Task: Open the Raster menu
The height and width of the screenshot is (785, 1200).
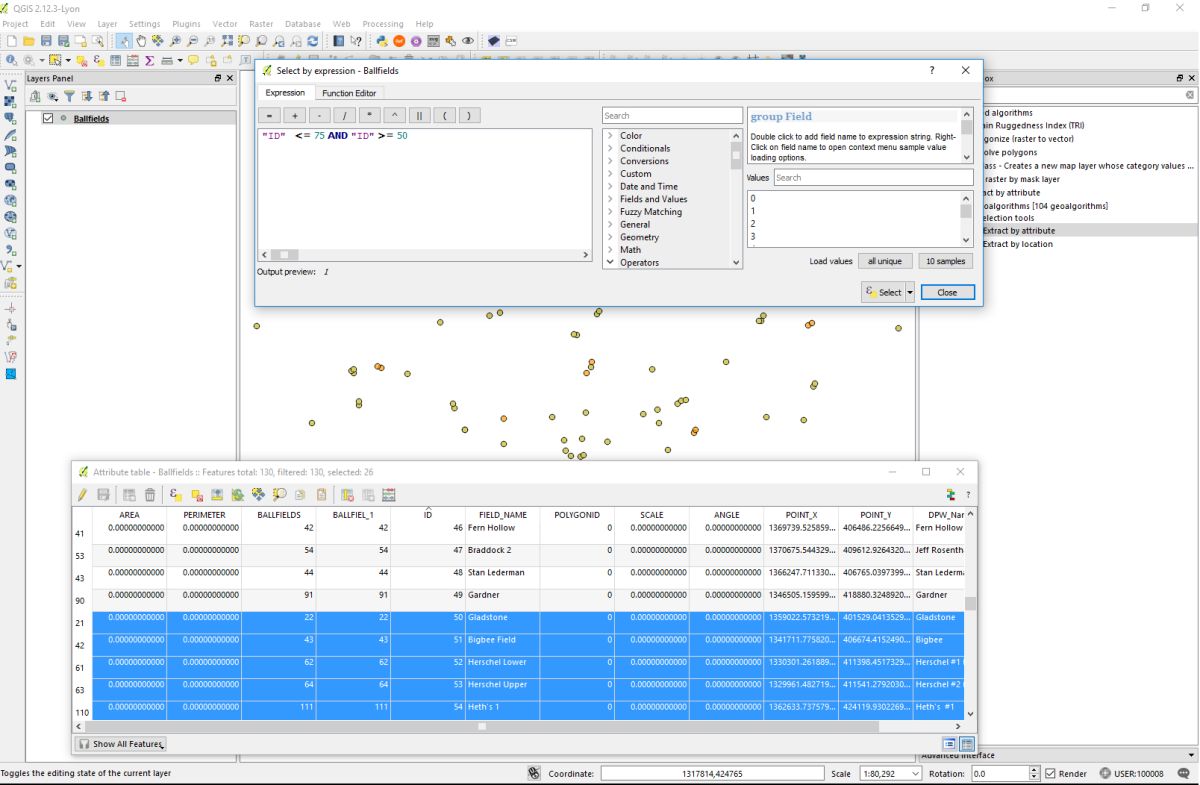Action: click(261, 24)
